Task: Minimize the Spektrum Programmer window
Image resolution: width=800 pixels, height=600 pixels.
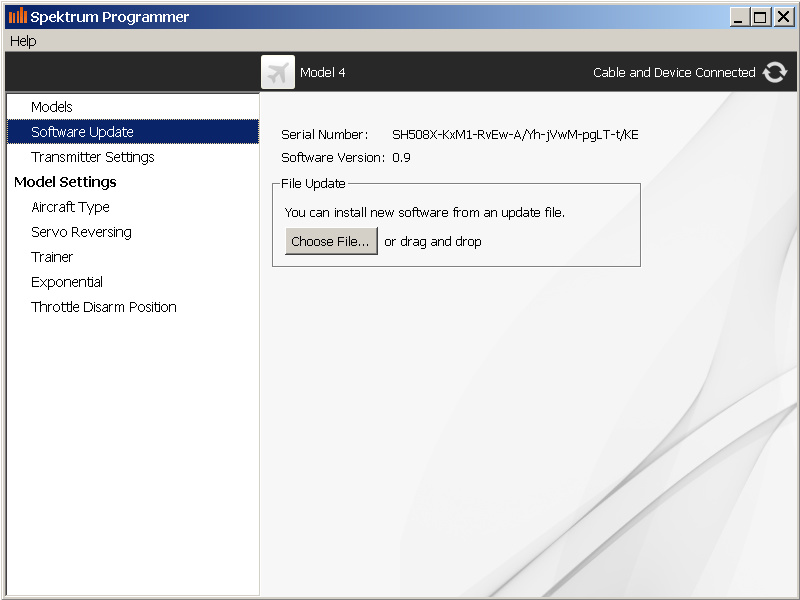Action: [x=740, y=17]
